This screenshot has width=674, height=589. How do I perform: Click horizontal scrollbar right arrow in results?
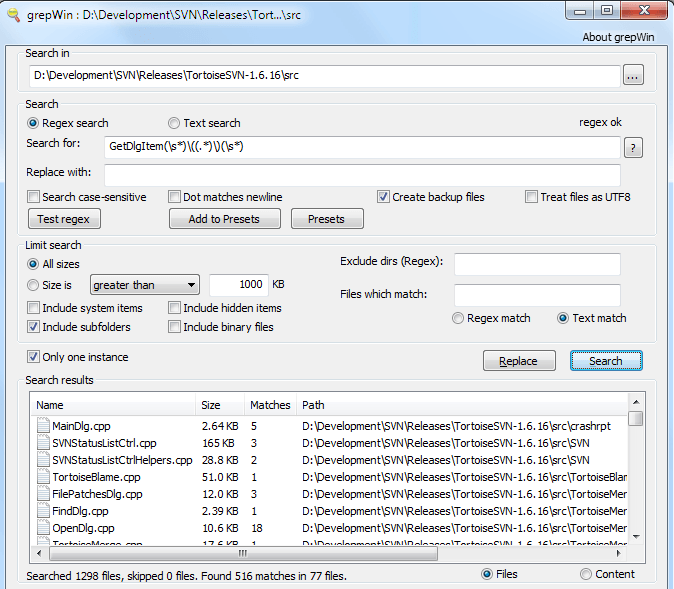coord(619,553)
